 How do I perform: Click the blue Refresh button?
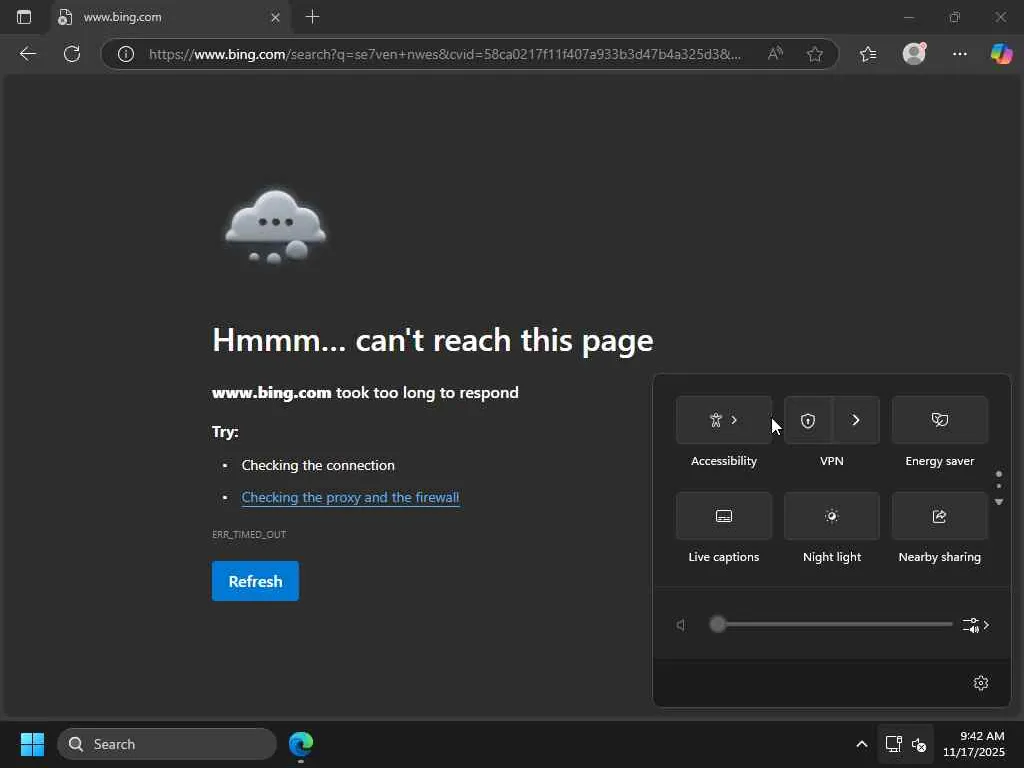click(255, 581)
